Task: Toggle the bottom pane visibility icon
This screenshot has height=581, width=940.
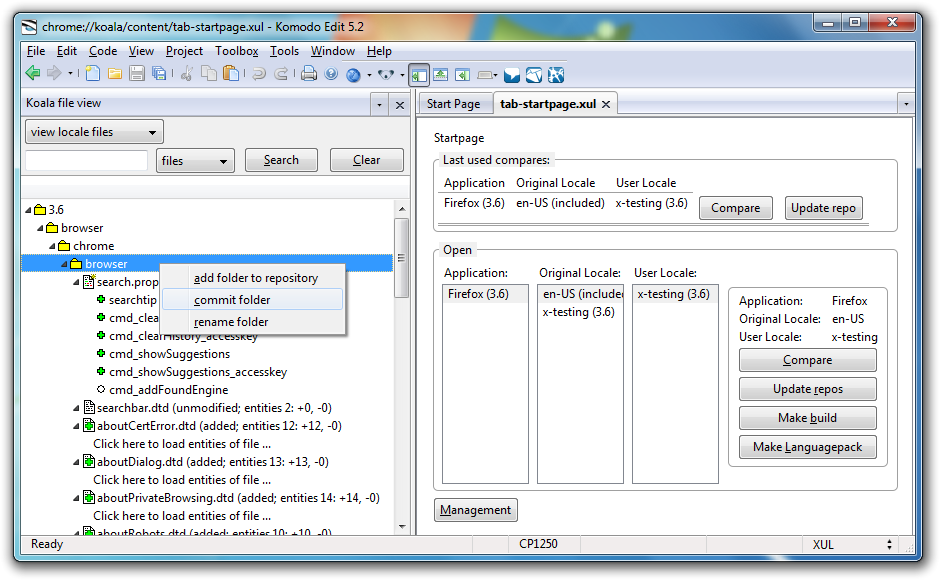Action: pyautogui.click(x=441, y=74)
